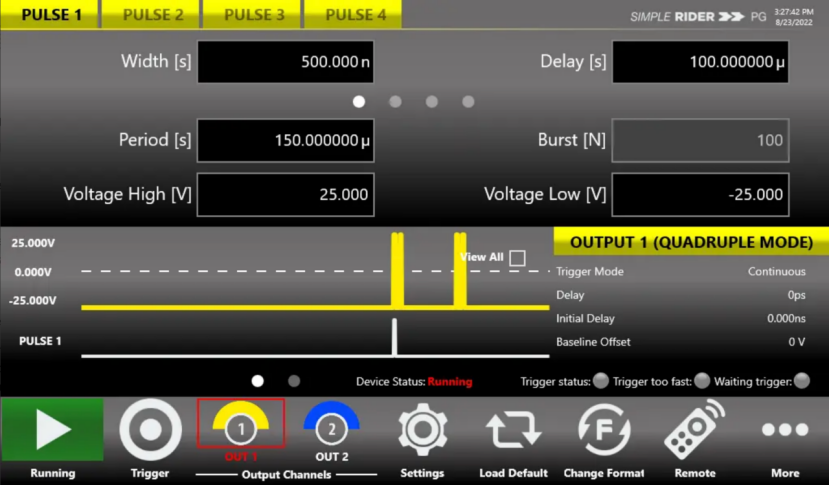Enable the View All checkbox
This screenshot has height=486, width=829.
click(517, 258)
